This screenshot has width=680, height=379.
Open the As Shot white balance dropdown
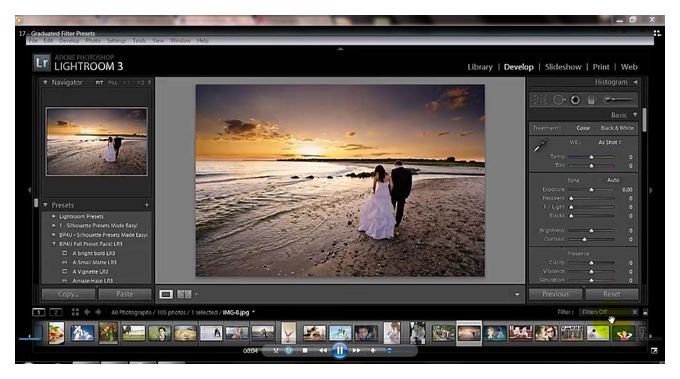pyautogui.click(x=610, y=142)
